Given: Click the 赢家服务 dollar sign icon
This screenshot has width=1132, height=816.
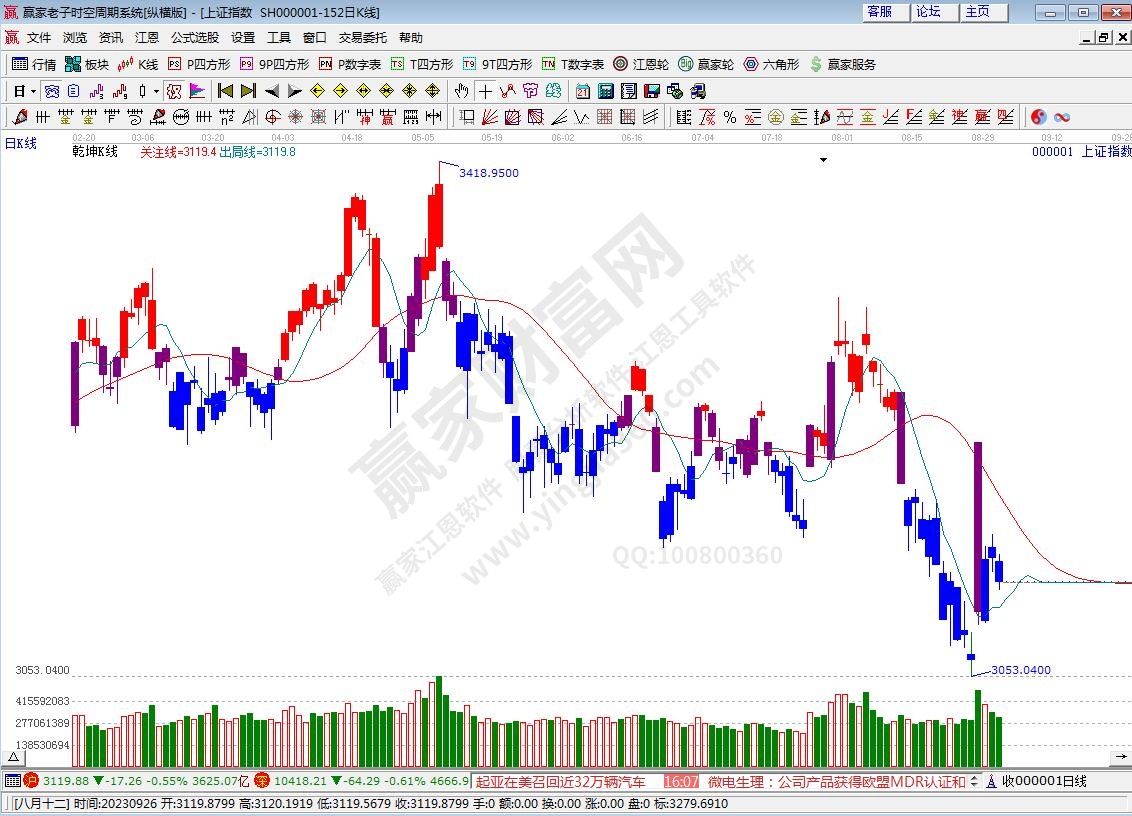Looking at the screenshot, I should point(843,64).
